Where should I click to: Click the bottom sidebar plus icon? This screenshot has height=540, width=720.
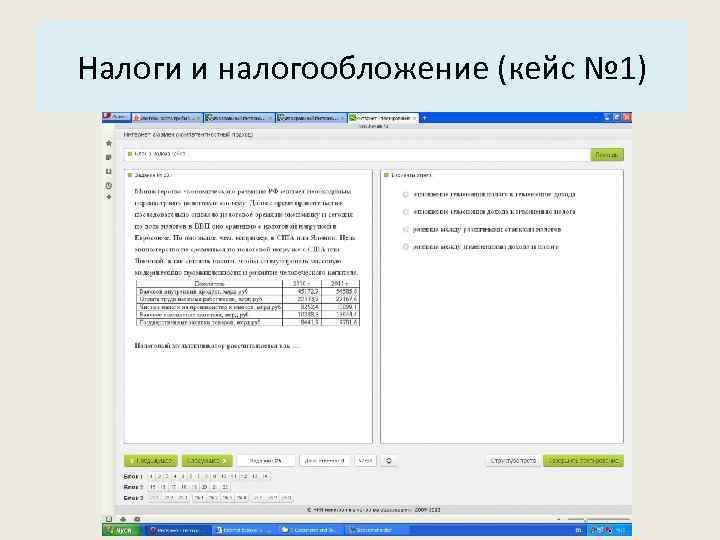tap(109, 197)
